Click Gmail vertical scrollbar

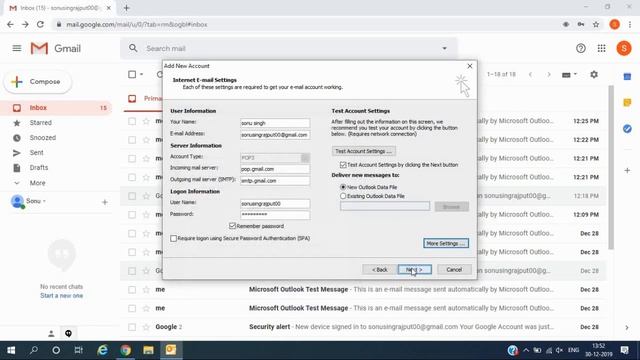(611, 167)
